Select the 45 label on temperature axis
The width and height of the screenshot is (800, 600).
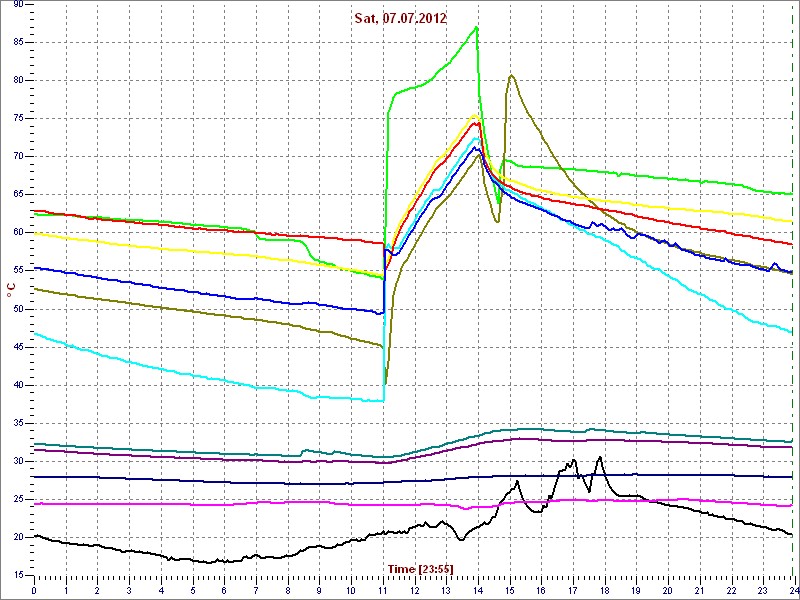tap(18, 347)
